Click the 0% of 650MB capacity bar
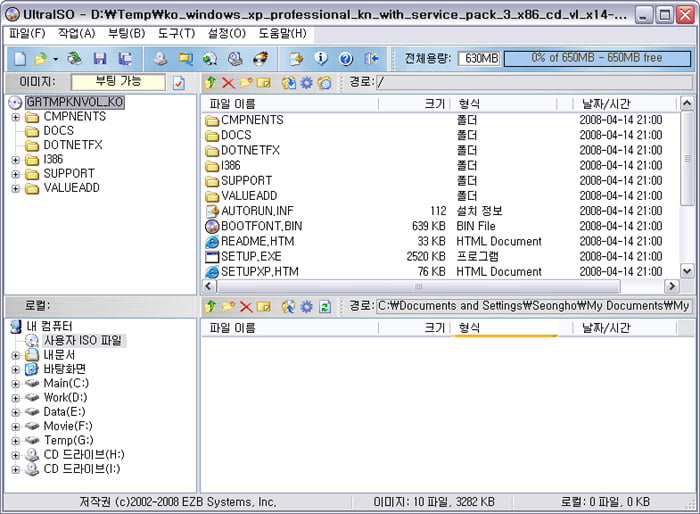The width and height of the screenshot is (700, 514). pyautogui.click(x=597, y=59)
